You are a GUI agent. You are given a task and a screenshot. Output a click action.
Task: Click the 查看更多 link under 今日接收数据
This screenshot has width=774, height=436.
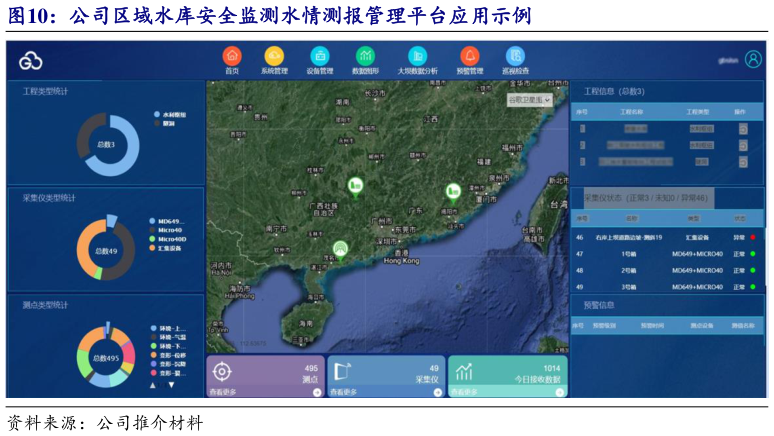[x=464, y=392]
